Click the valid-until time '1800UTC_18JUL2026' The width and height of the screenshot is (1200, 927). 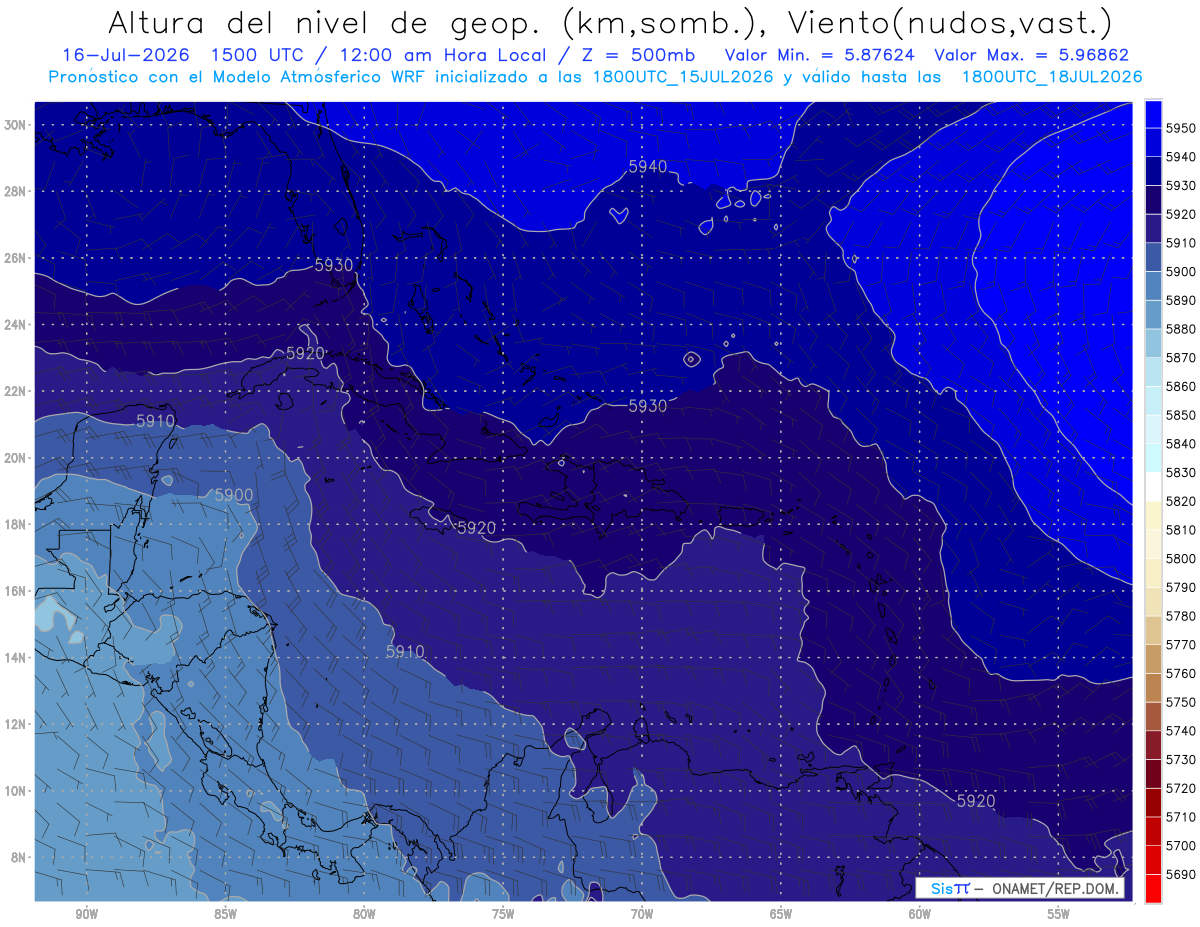point(1052,77)
